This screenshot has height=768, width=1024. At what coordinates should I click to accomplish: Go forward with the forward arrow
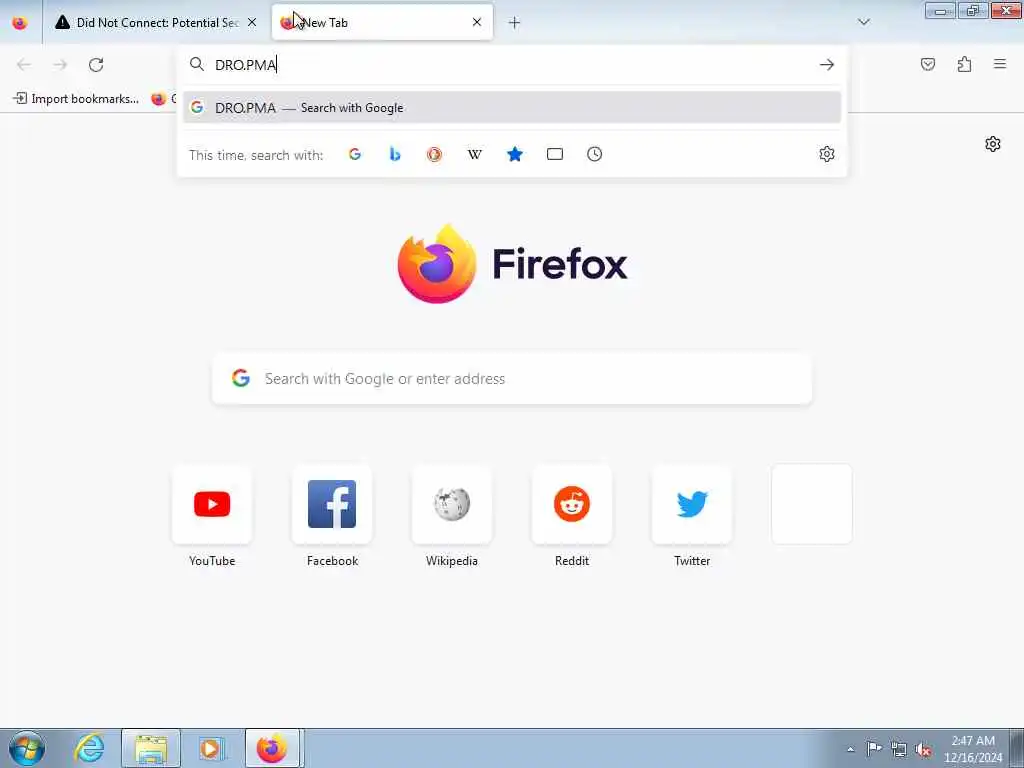pyautogui.click(x=59, y=65)
